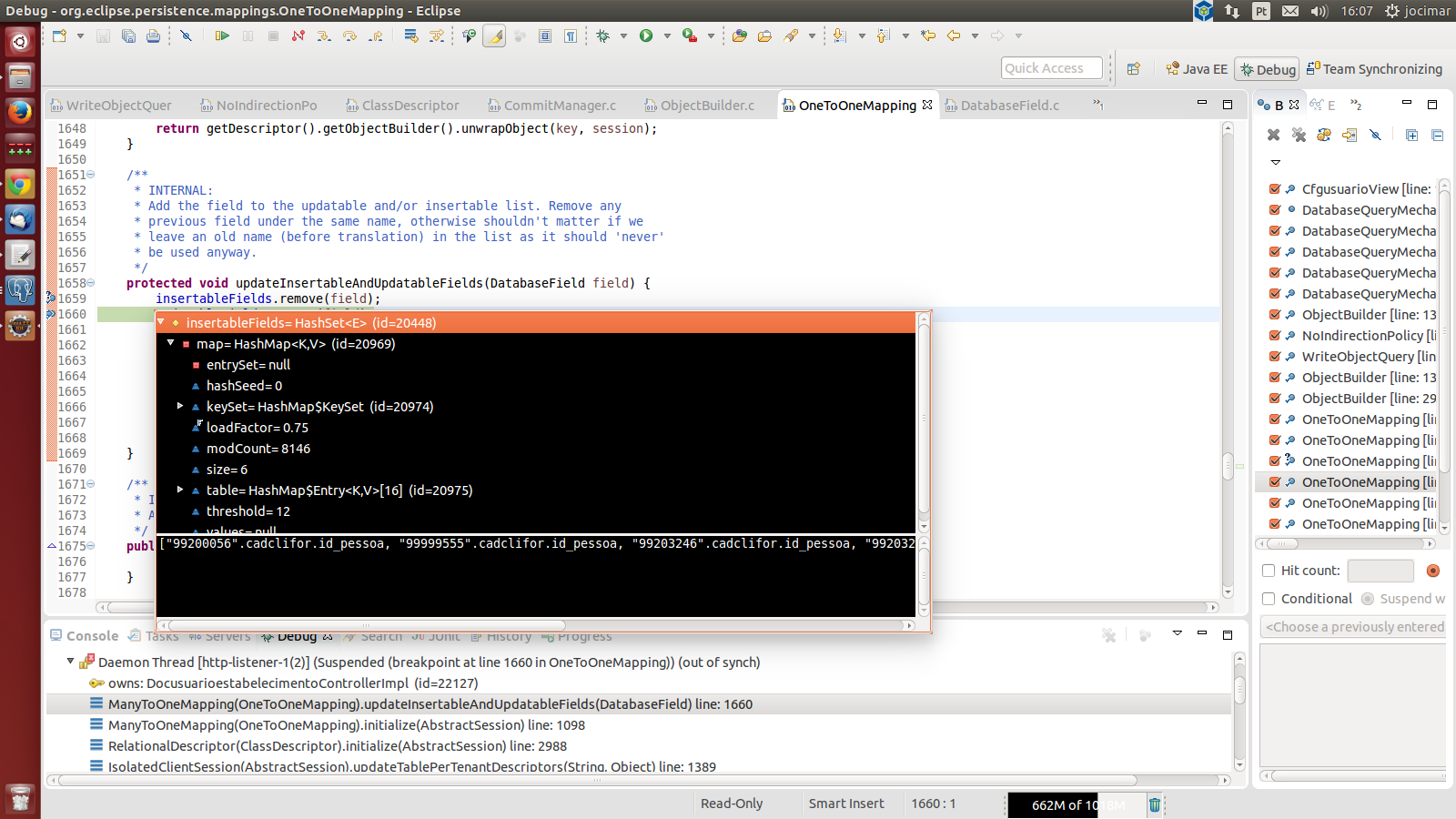Click the Skip All Breakpoints toolbar icon
The width and height of the screenshot is (1456, 819).
click(x=186, y=36)
